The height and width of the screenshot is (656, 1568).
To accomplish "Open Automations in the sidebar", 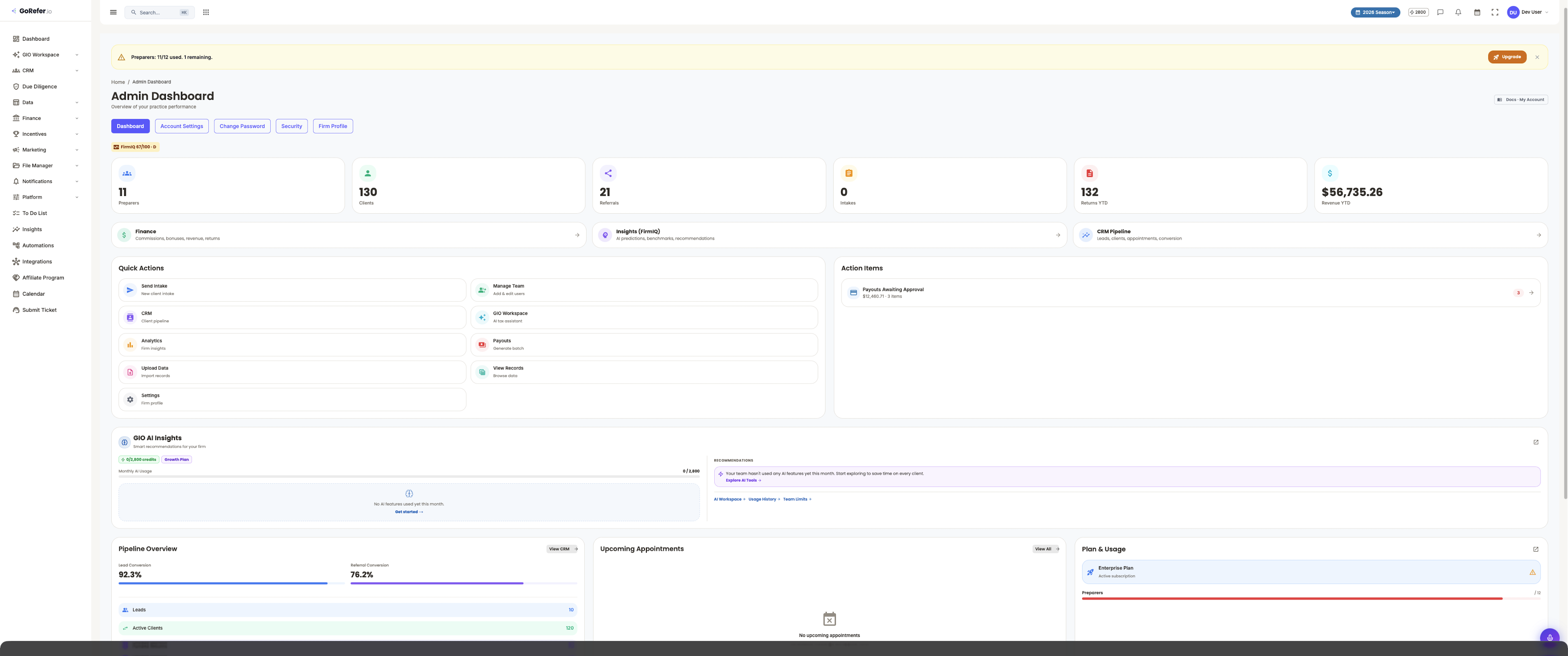I will (46, 245).
